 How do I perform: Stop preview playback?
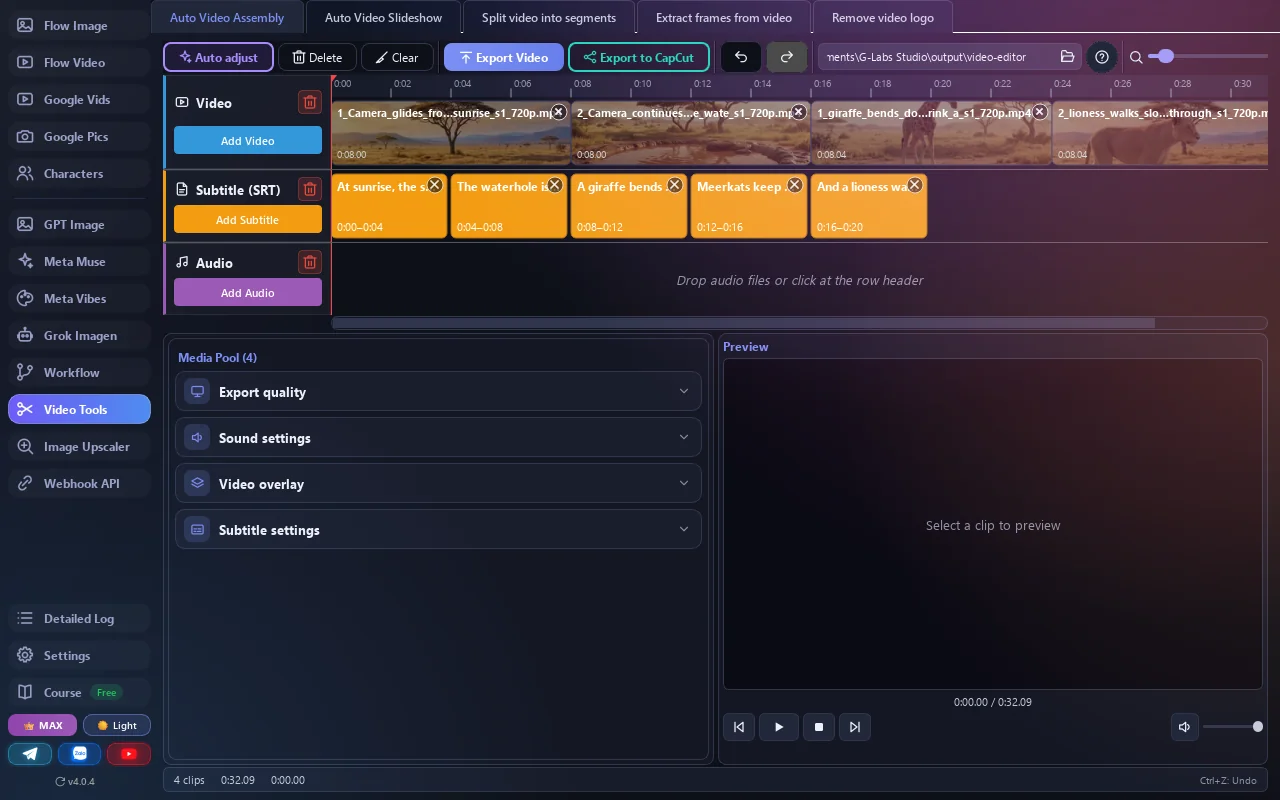pos(819,727)
